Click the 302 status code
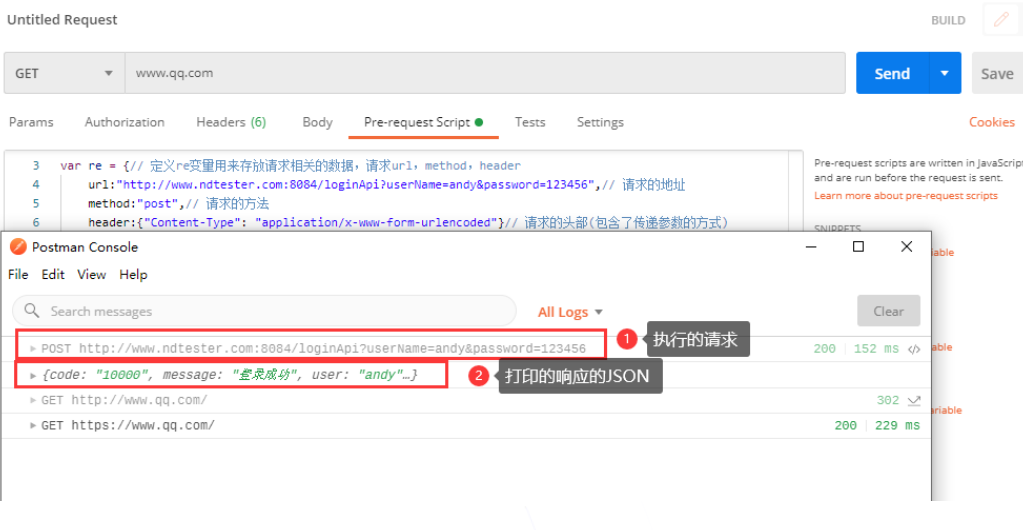Screen dimensions: 1023x530 pyautogui.click(x=888, y=400)
